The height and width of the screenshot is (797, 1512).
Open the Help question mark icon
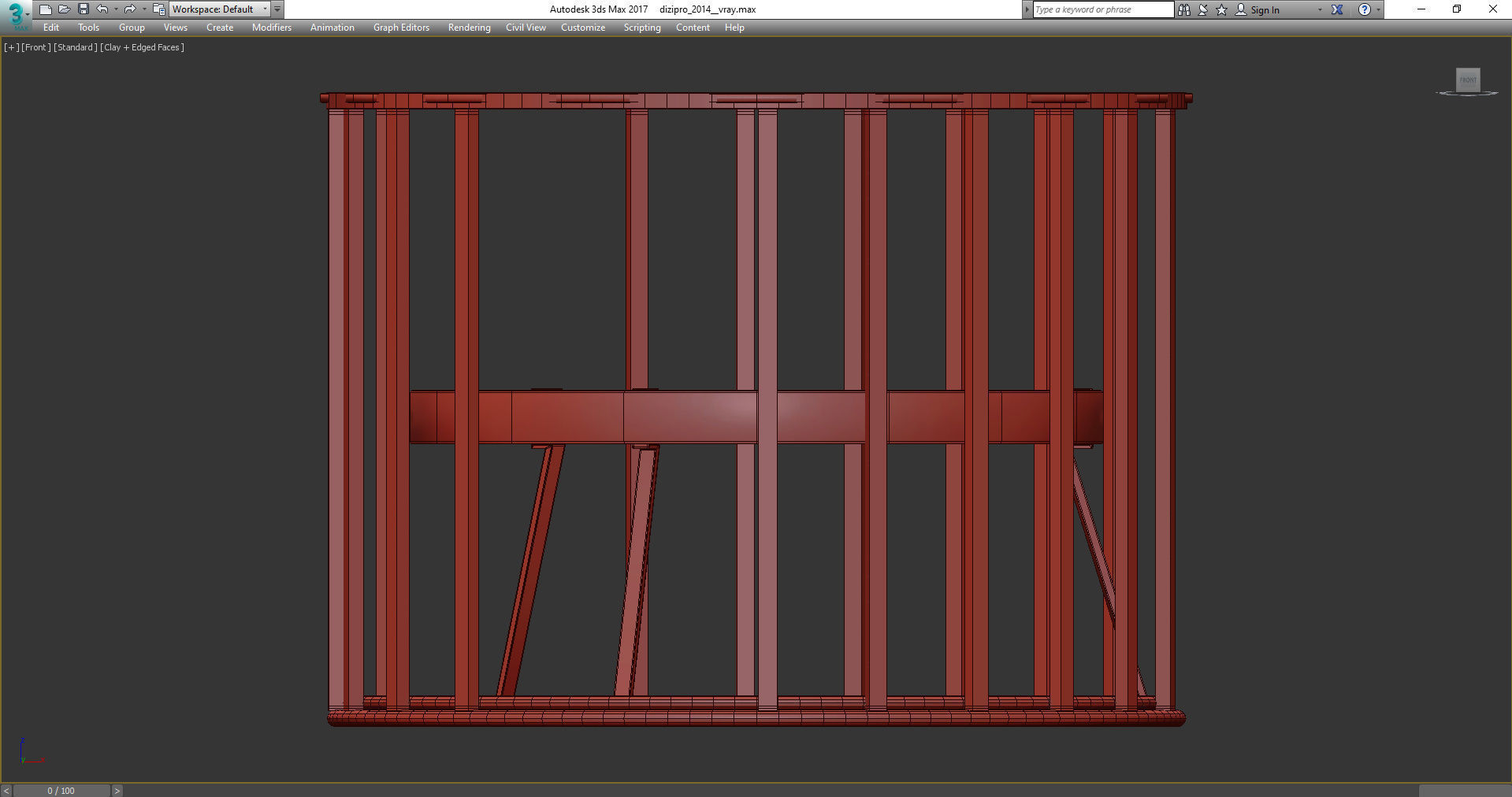click(1365, 9)
